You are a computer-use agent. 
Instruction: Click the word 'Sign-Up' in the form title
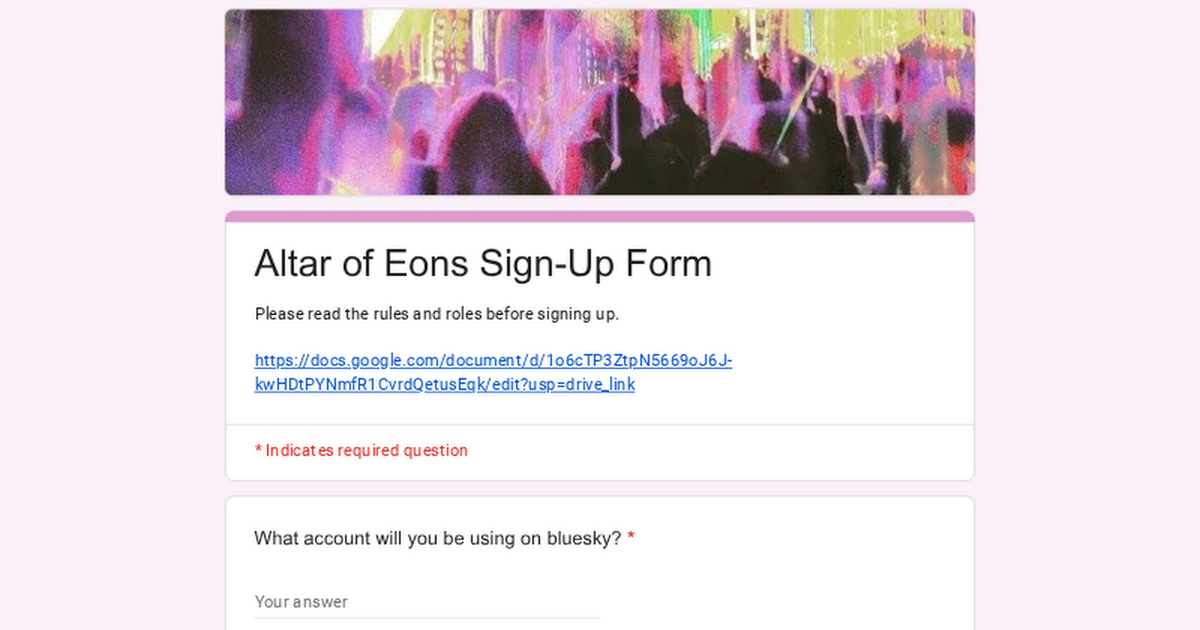tap(546, 264)
